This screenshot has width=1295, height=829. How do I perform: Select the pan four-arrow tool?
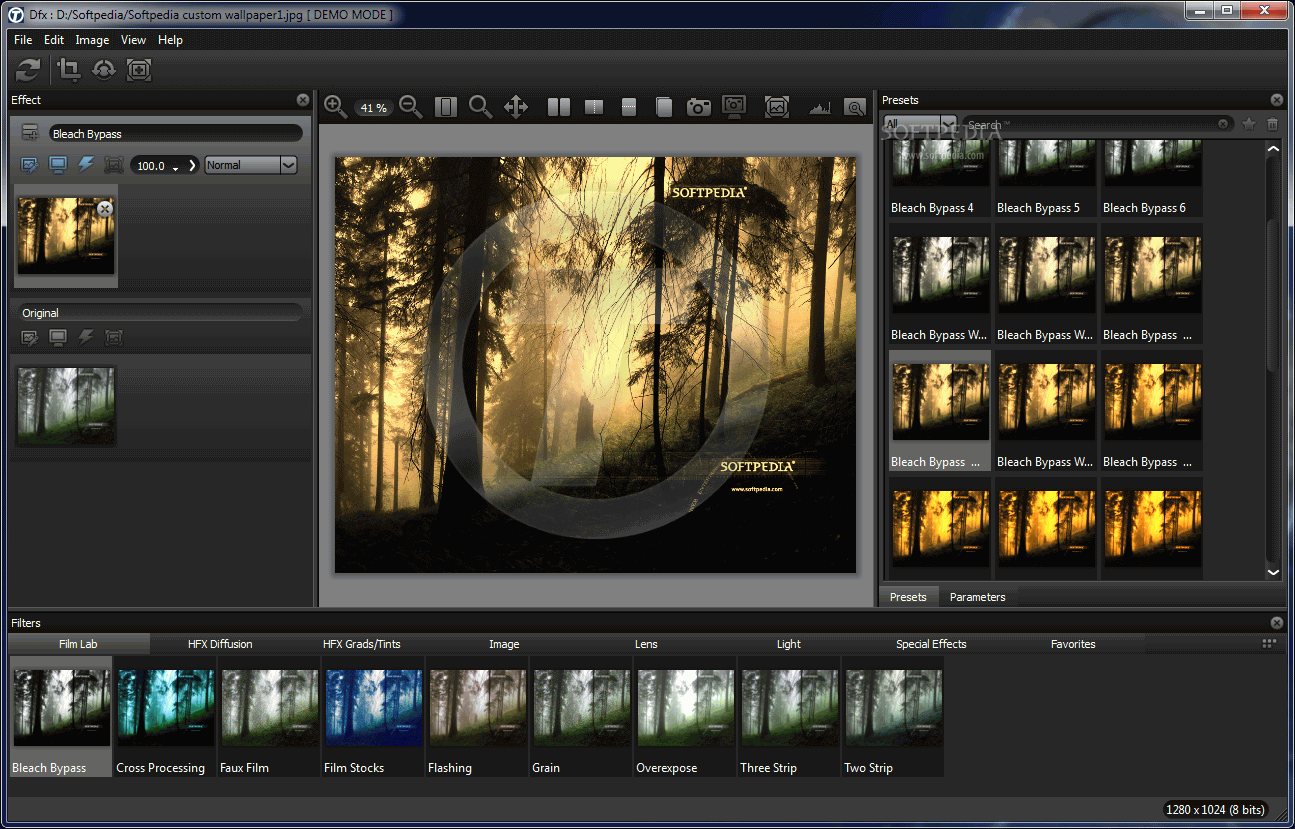(x=516, y=106)
